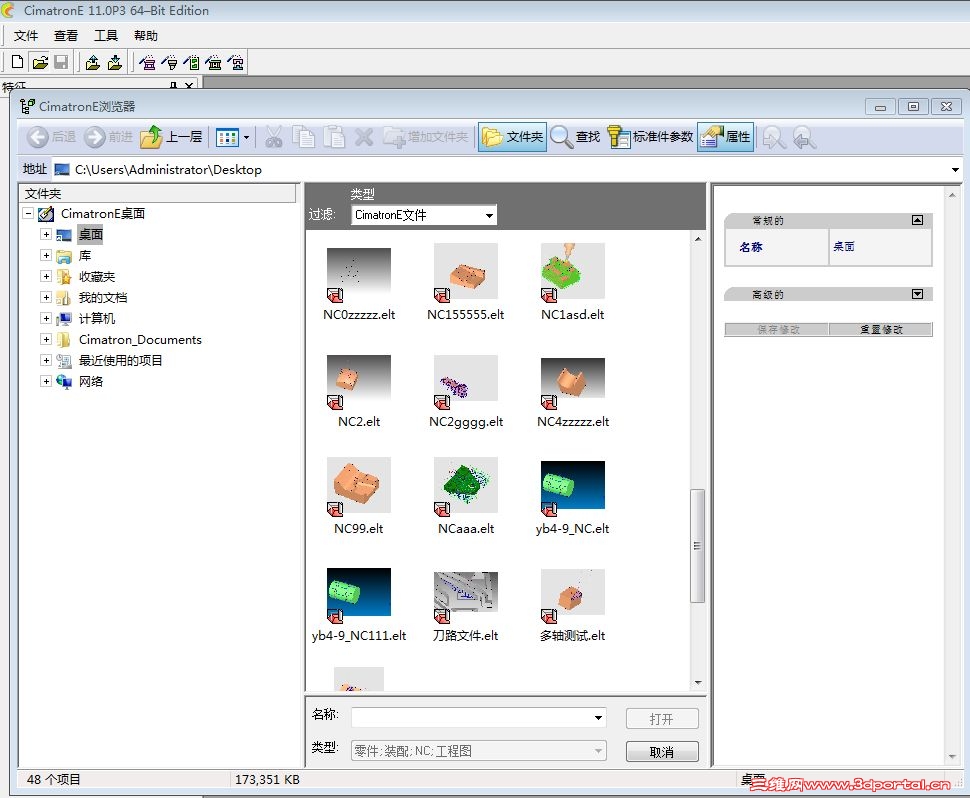The image size is (970, 798).
Task: Click the second import box arrow icon
Action: (x=115, y=62)
